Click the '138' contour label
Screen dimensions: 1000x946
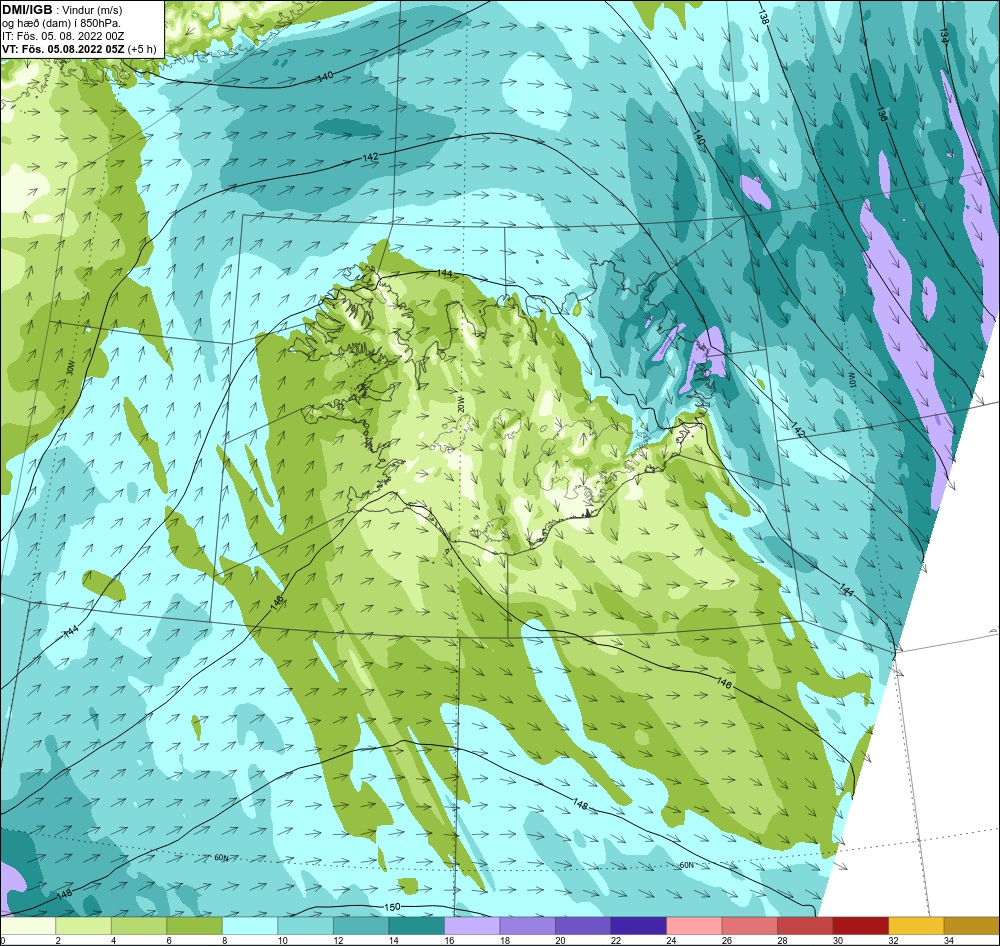[764, 17]
